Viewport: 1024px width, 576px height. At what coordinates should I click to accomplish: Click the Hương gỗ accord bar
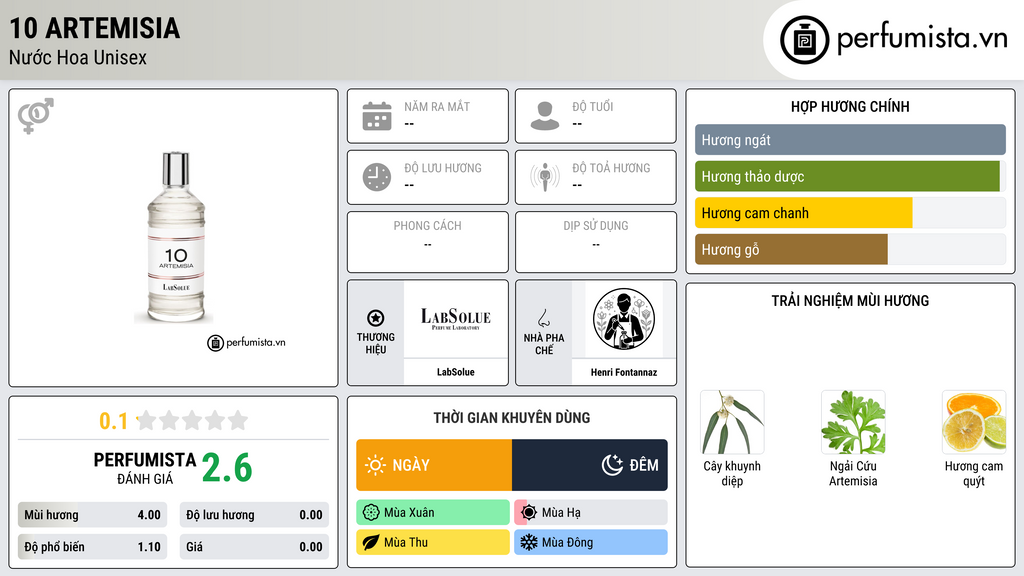tap(850, 249)
